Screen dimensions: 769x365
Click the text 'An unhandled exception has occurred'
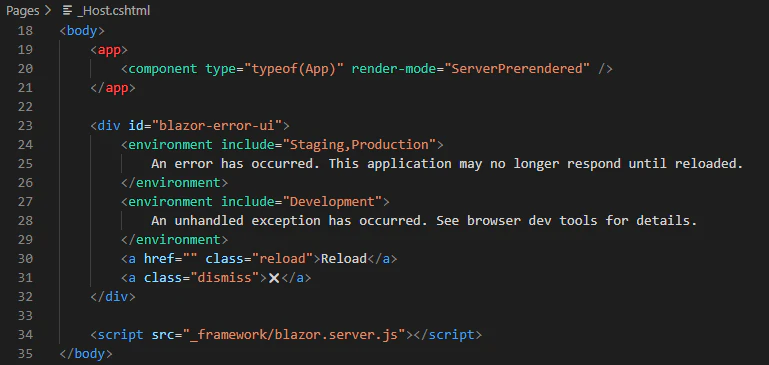click(286, 221)
